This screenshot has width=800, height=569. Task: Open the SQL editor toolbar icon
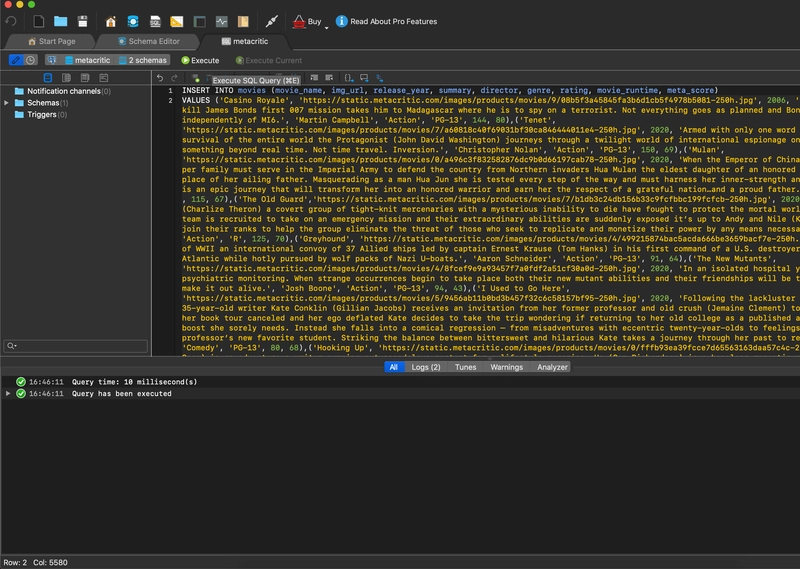[155, 21]
